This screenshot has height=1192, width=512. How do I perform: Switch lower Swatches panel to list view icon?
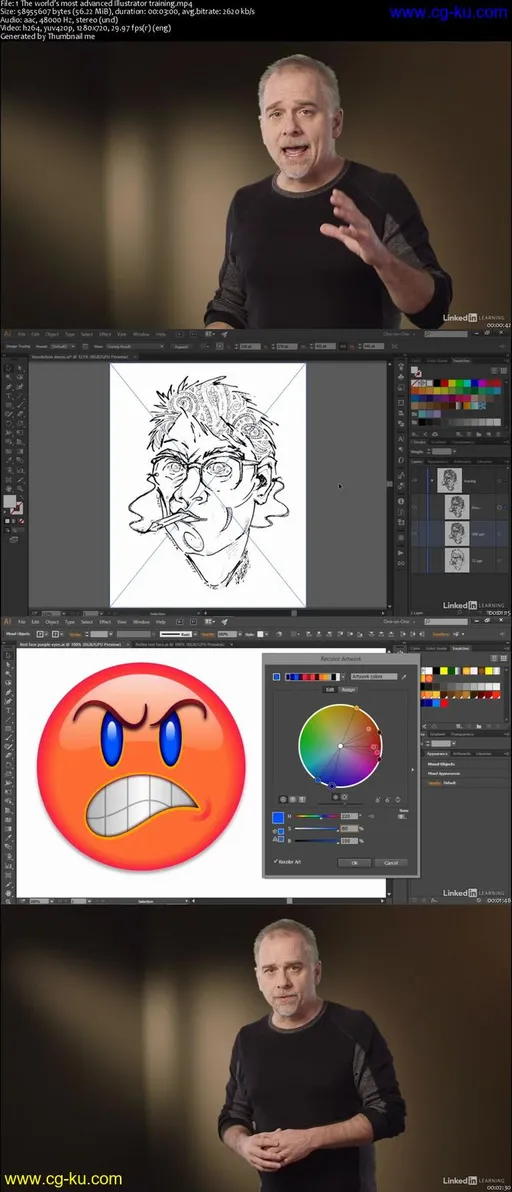coord(494,658)
